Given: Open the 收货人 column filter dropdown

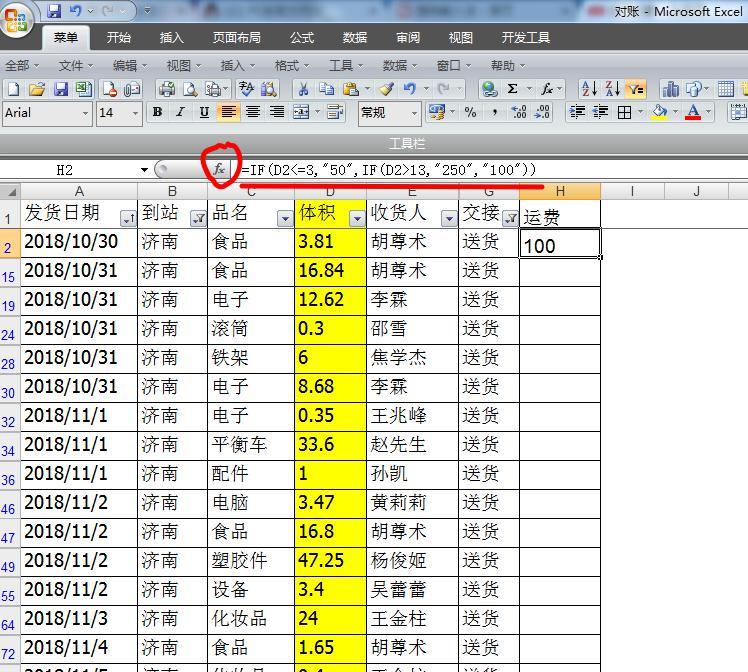Looking at the screenshot, I should coord(449,219).
